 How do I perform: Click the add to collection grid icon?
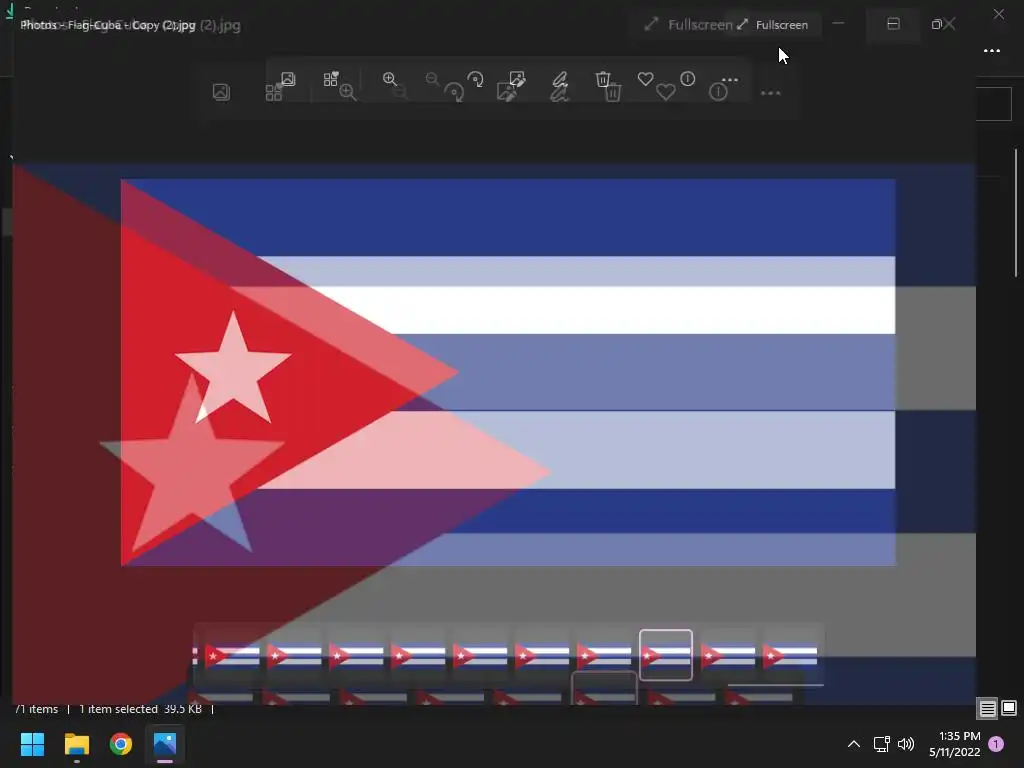pos(331,79)
